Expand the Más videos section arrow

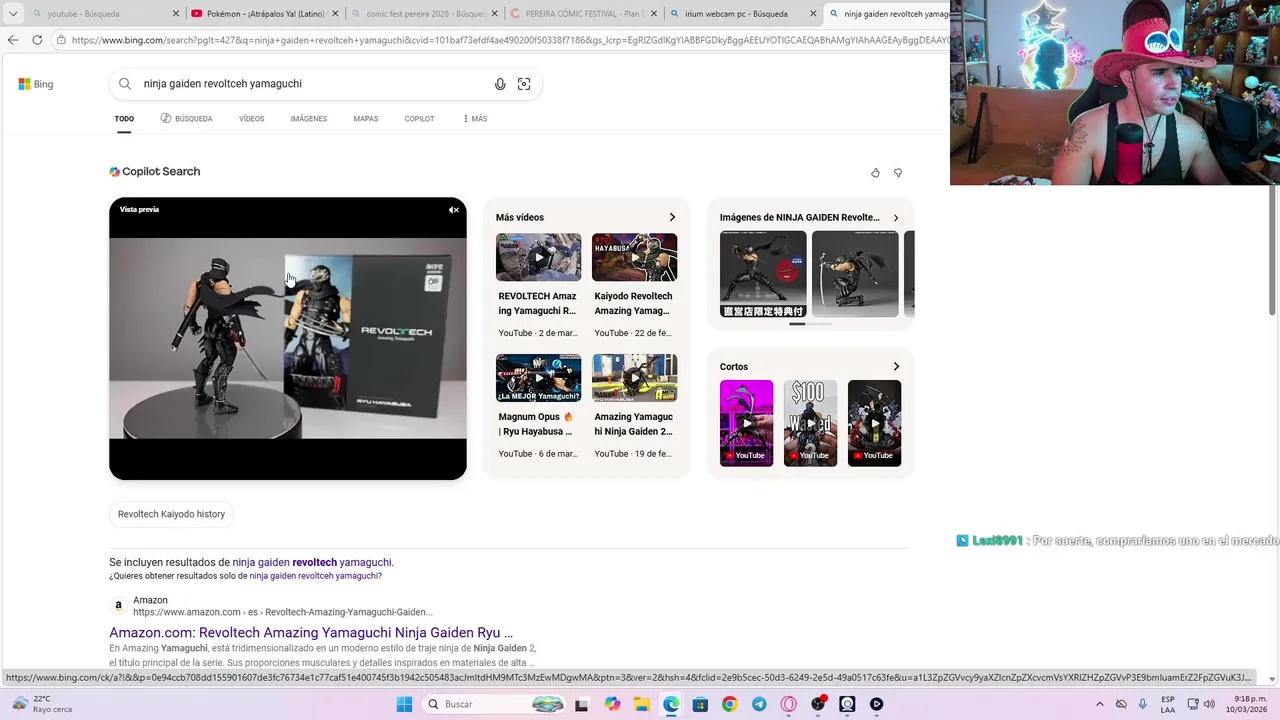pos(672,217)
